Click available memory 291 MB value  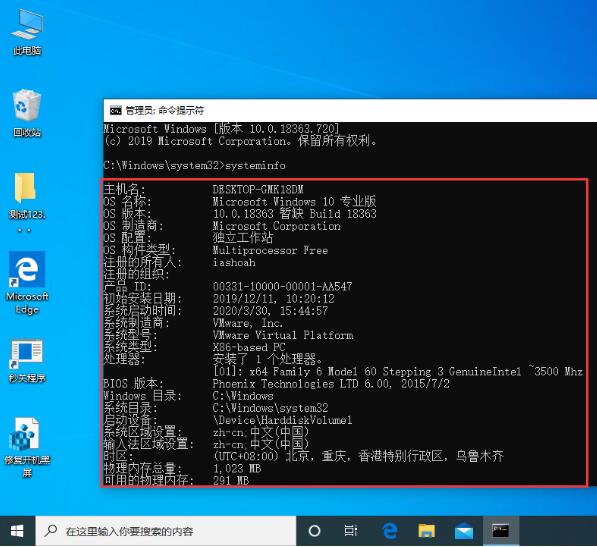(x=230, y=480)
